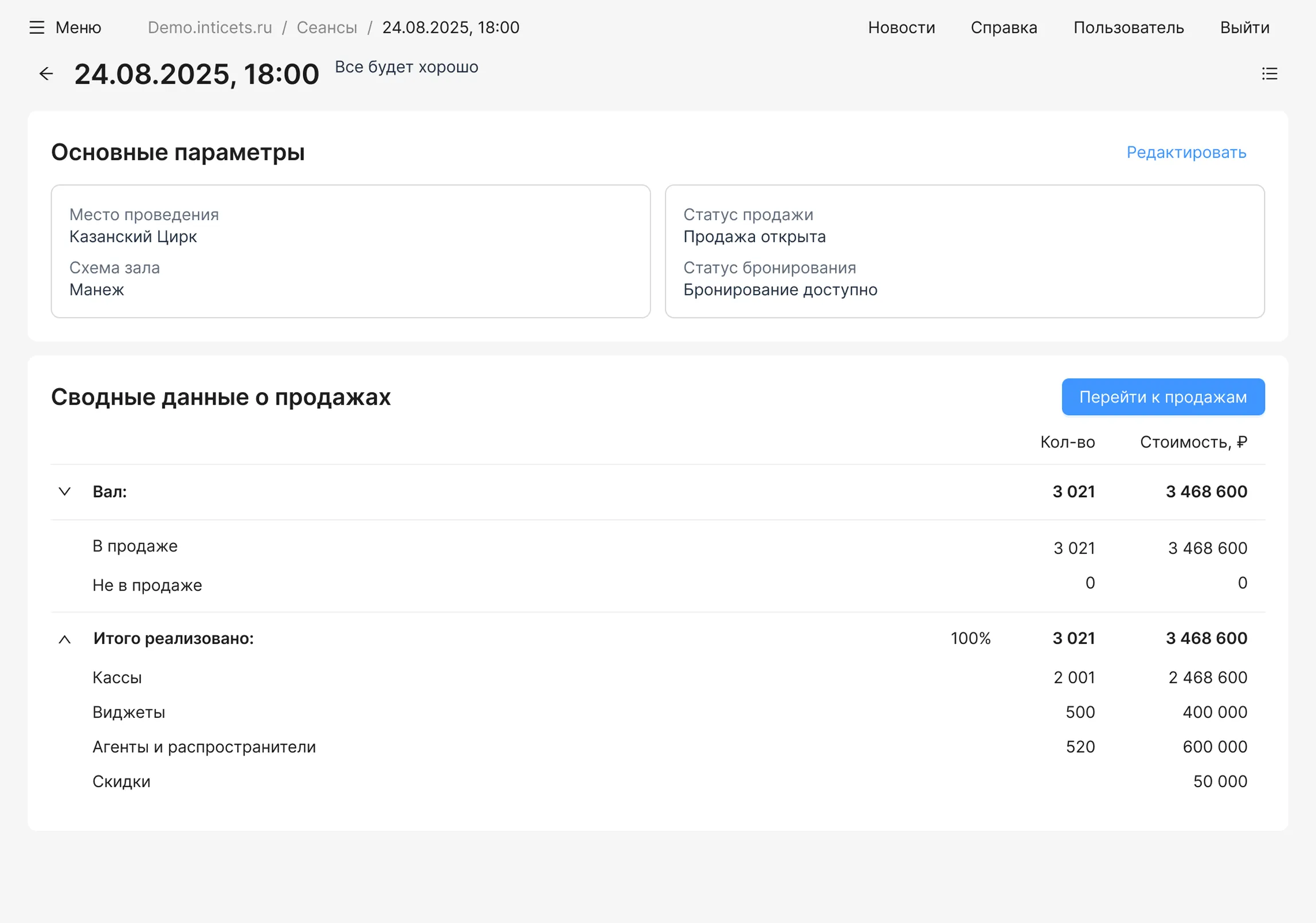Image resolution: width=1316 pixels, height=923 pixels.
Task: Collapse the Итого реализовано section
Action: coord(65,639)
